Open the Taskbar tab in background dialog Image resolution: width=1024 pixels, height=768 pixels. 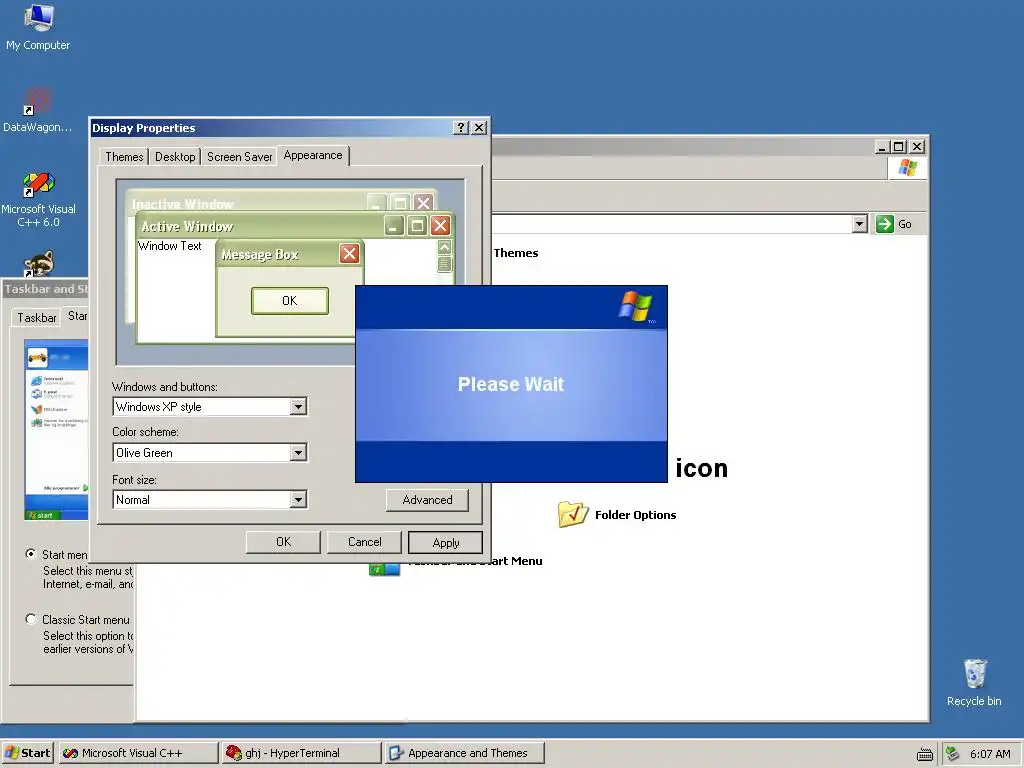(x=37, y=317)
